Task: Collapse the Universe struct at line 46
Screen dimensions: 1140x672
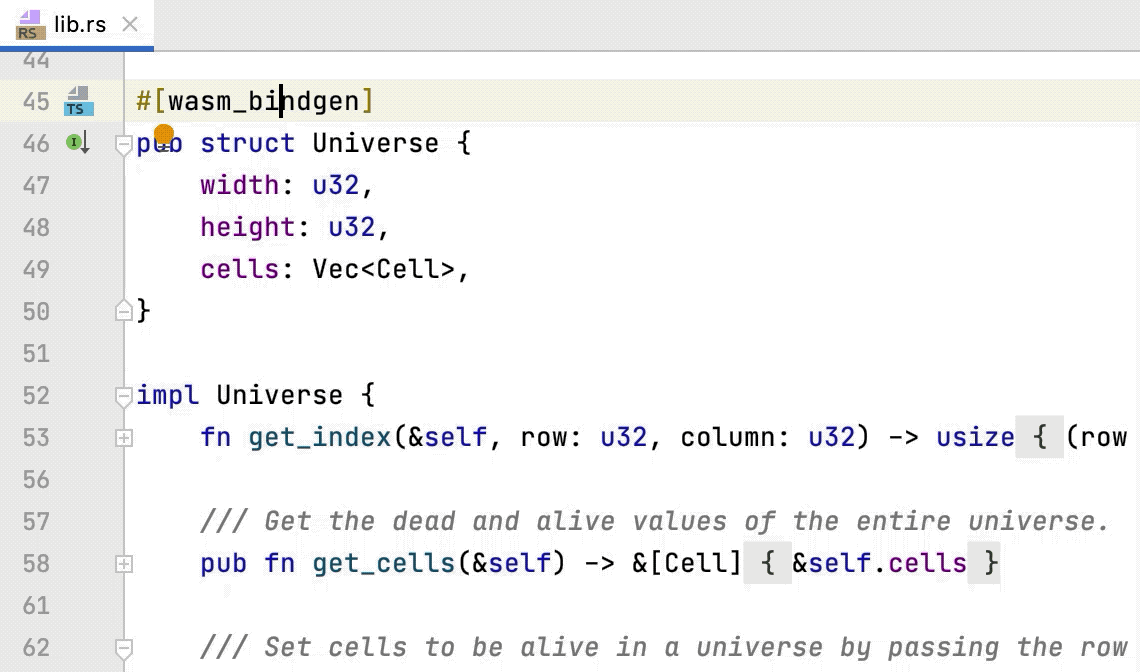Action: click(124, 145)
